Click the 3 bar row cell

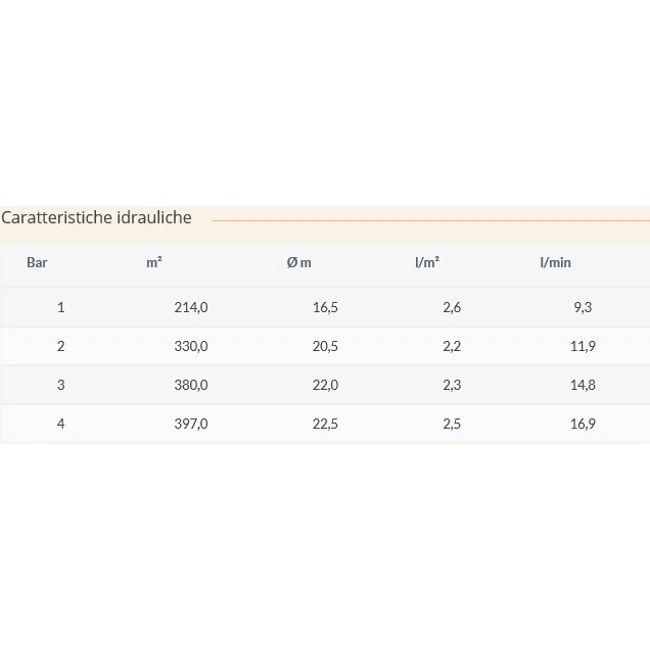[61, 385]
